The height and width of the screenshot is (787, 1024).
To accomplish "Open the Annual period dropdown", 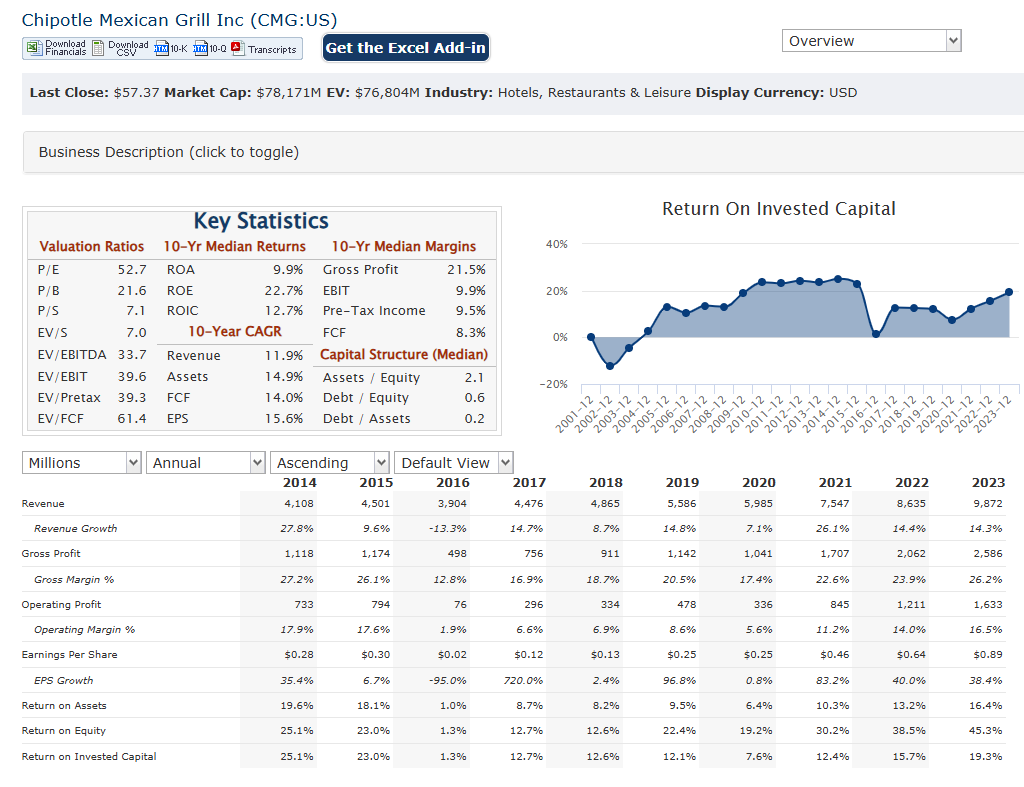I will coord(206,463).
